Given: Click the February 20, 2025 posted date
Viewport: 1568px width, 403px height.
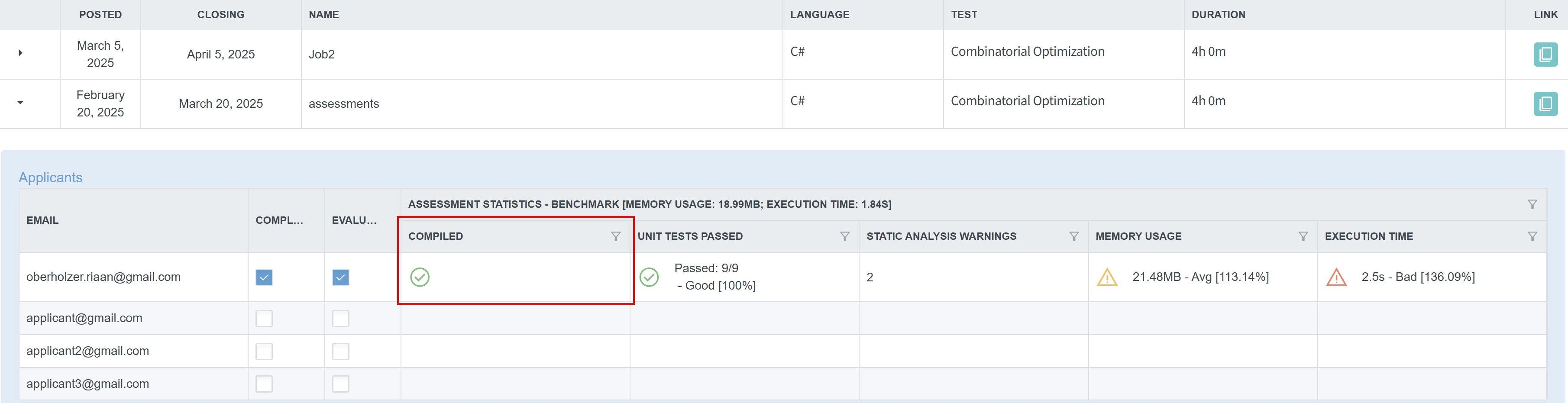Looking at the screenshot, I should [x=100, y=103].
